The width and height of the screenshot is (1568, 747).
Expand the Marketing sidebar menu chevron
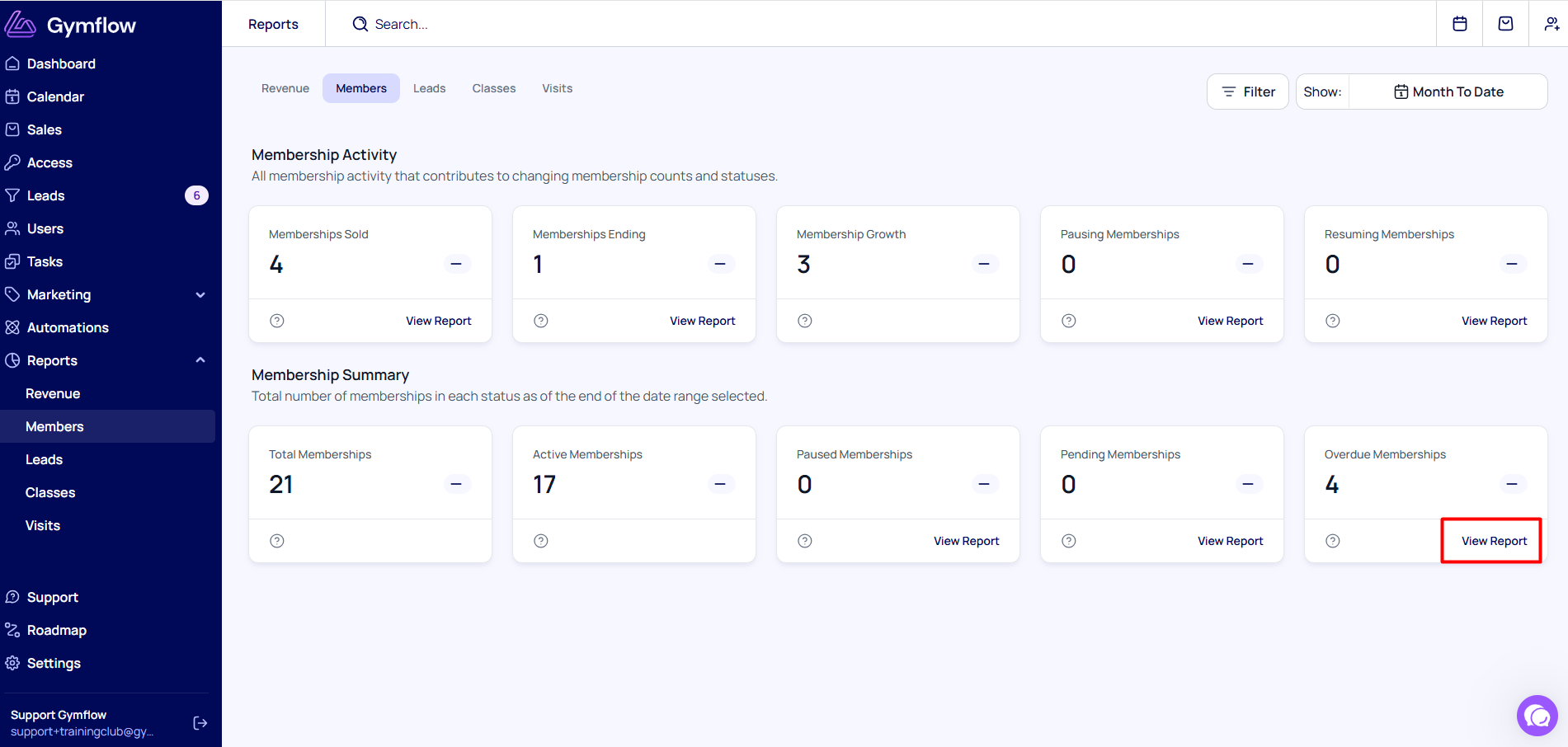tap(200, 294)
